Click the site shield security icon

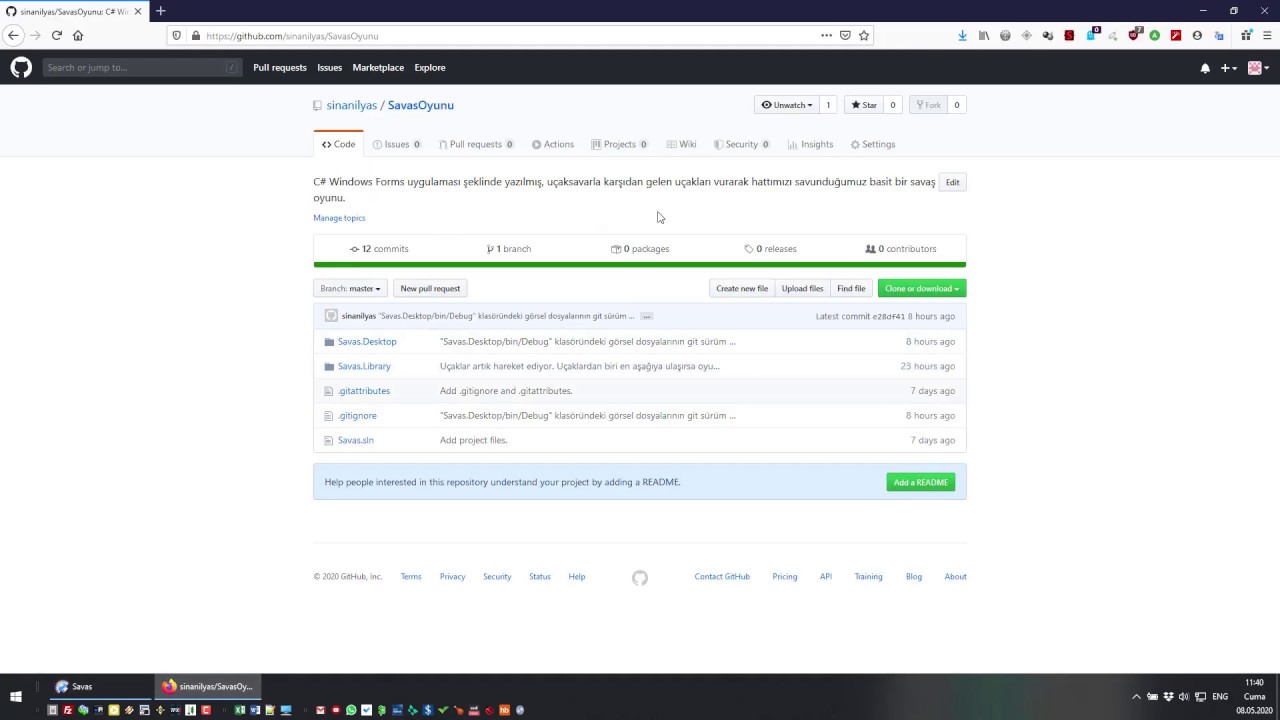pos(177,35)
